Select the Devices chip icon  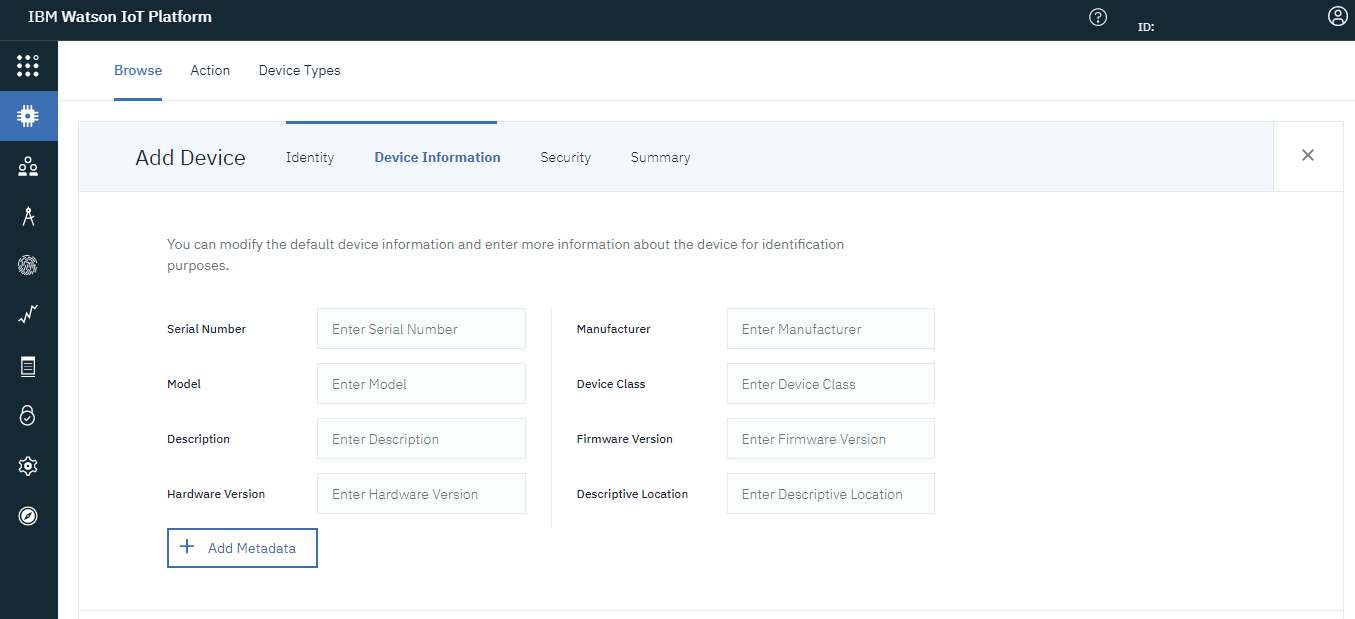[x=28, y=115]
